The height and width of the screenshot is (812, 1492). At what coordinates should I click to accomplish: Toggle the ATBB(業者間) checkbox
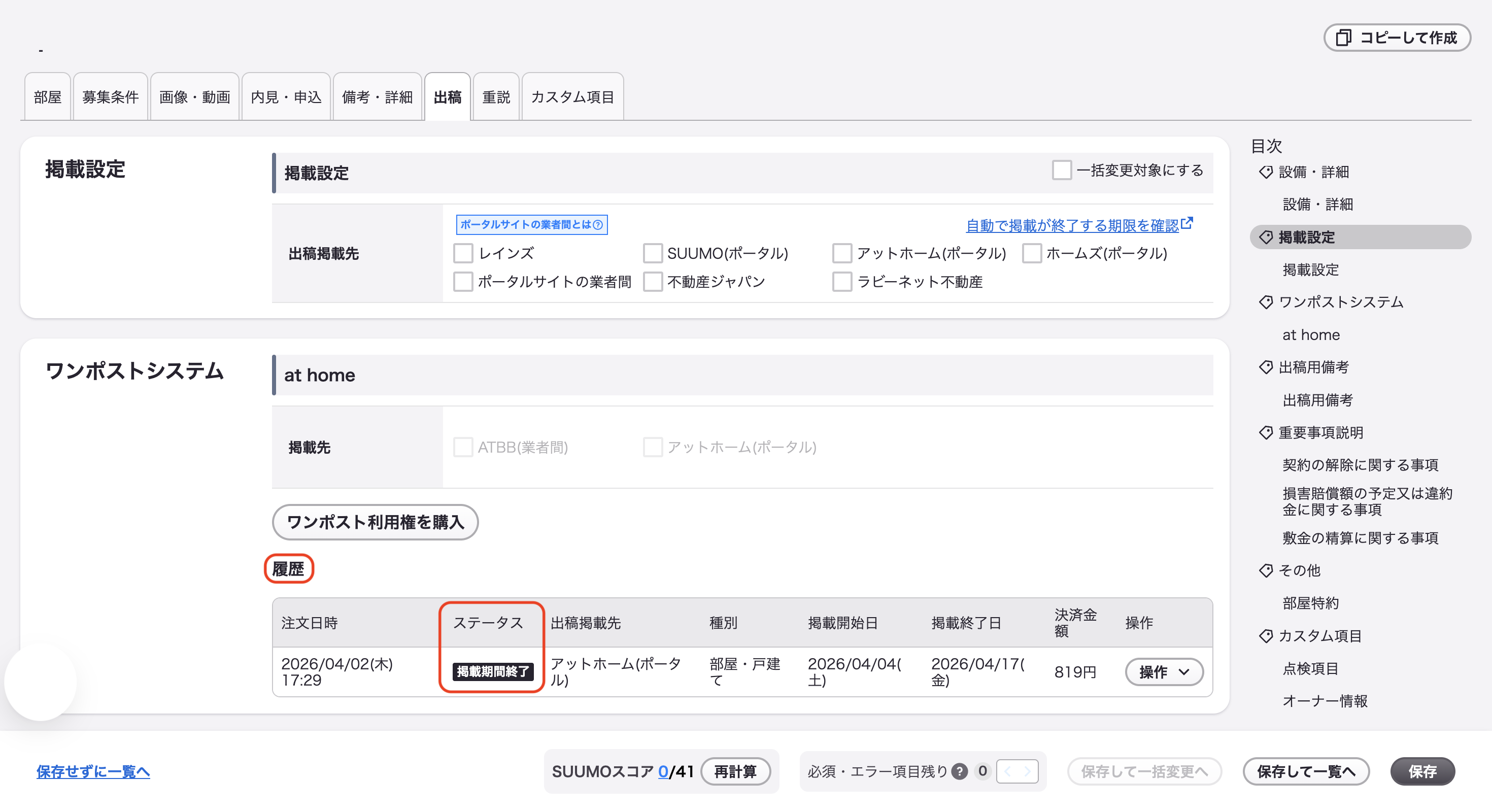[463, 447]
